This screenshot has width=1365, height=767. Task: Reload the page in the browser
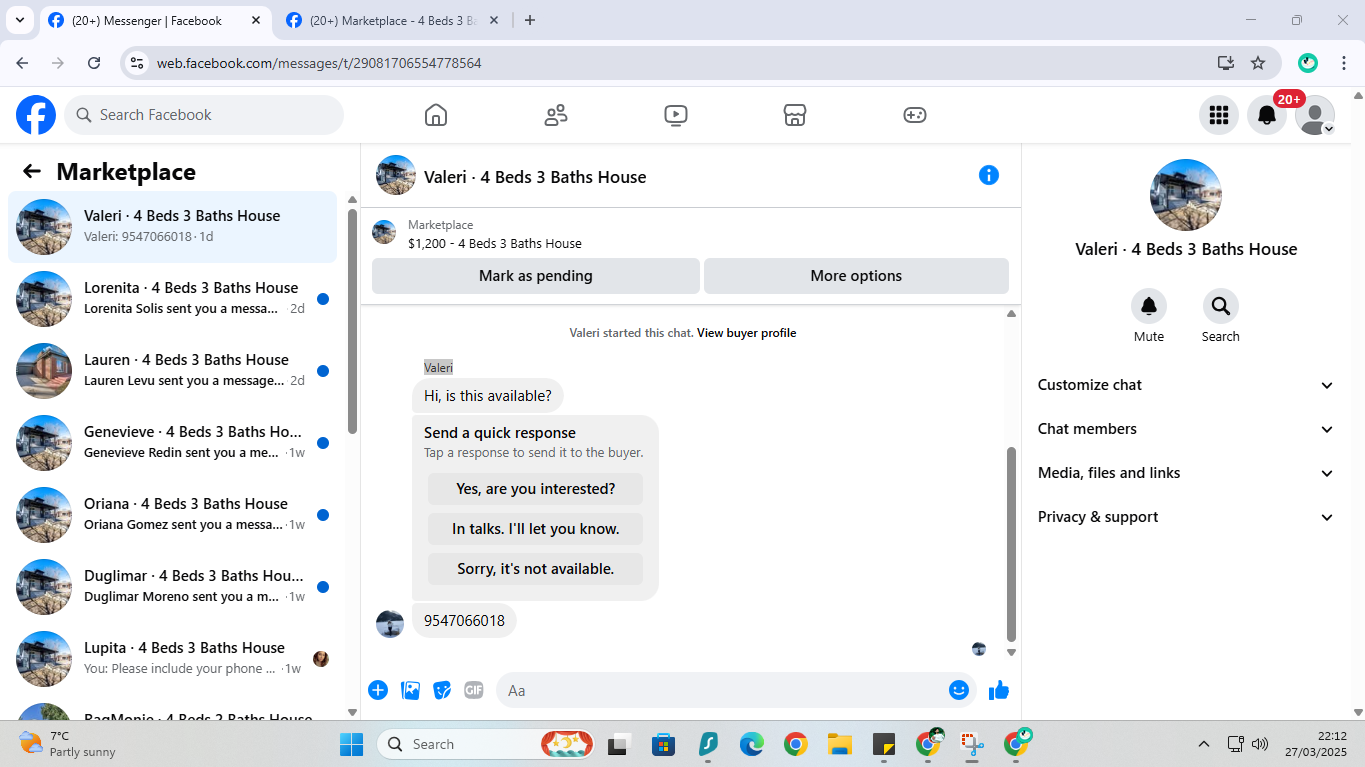point(94,63)
